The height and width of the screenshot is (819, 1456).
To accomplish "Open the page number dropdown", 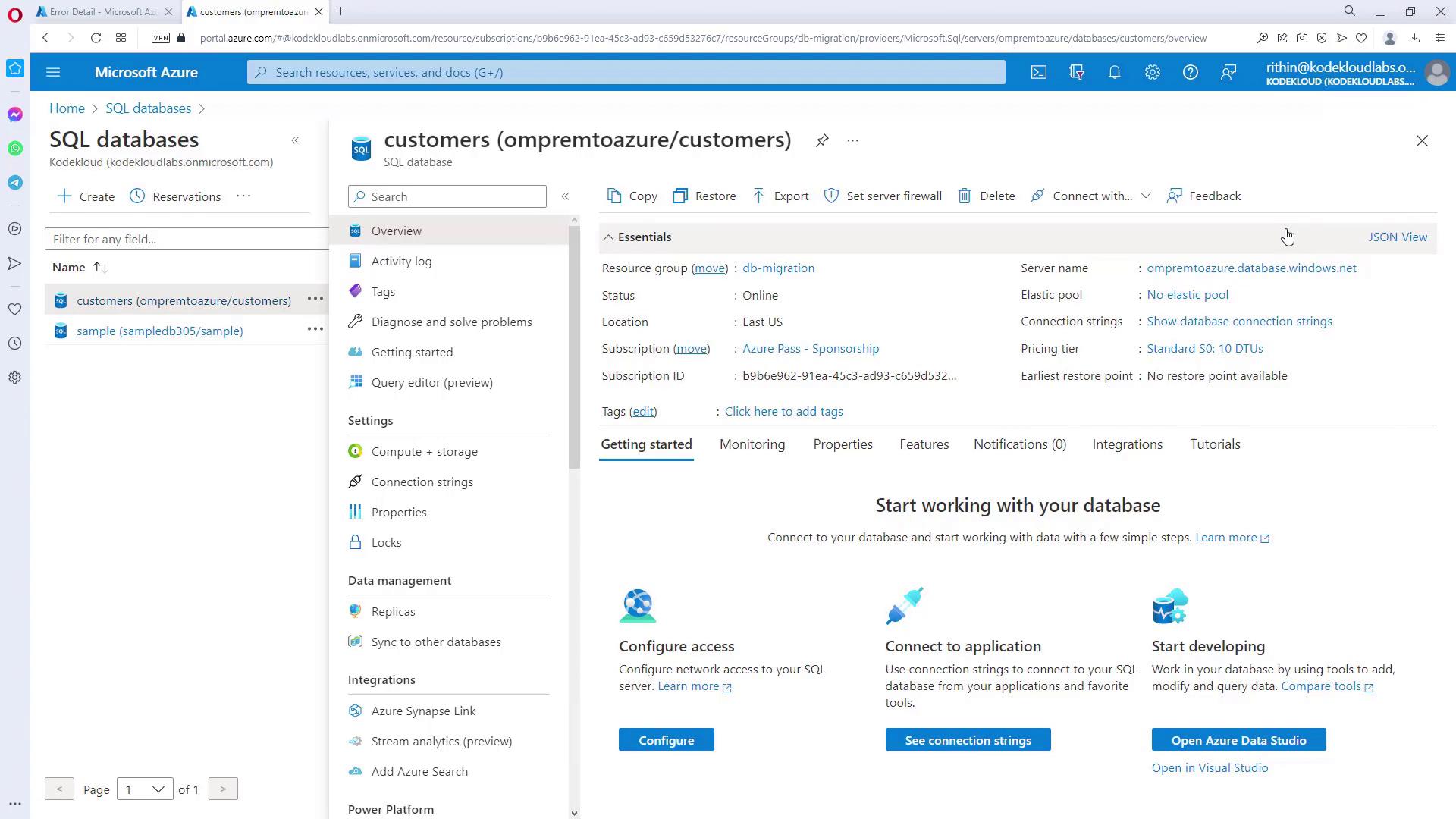I will tap(144, 789).
